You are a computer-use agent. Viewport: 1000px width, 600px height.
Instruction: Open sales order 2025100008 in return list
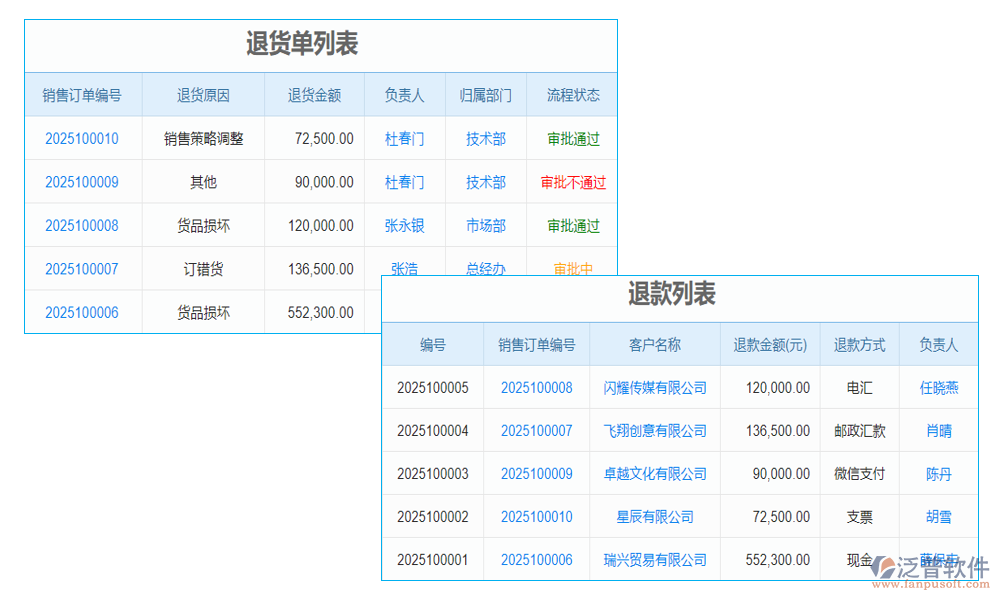82,225
